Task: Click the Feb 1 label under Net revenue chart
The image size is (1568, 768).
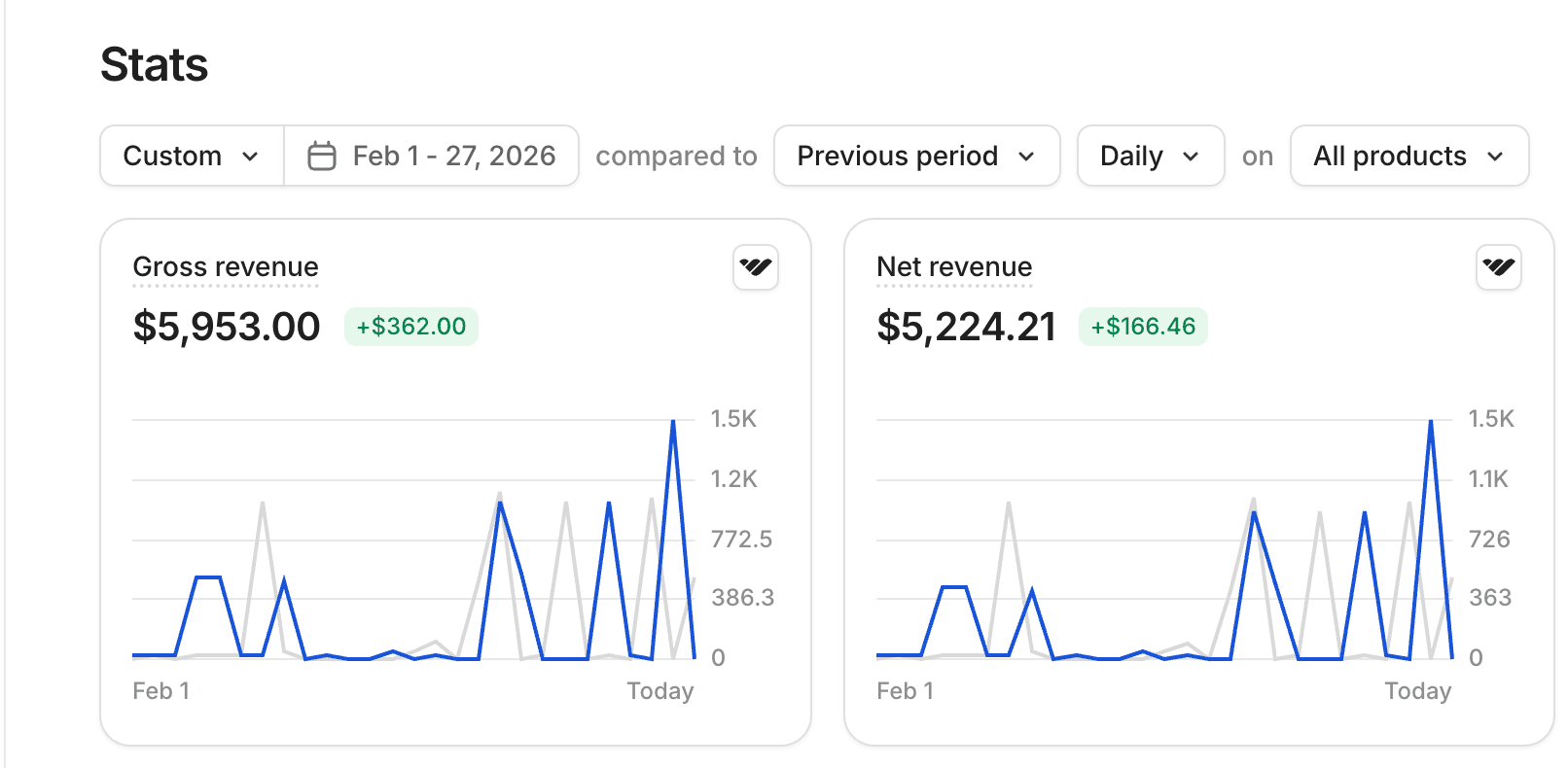Action: click(x=905, y=691)
